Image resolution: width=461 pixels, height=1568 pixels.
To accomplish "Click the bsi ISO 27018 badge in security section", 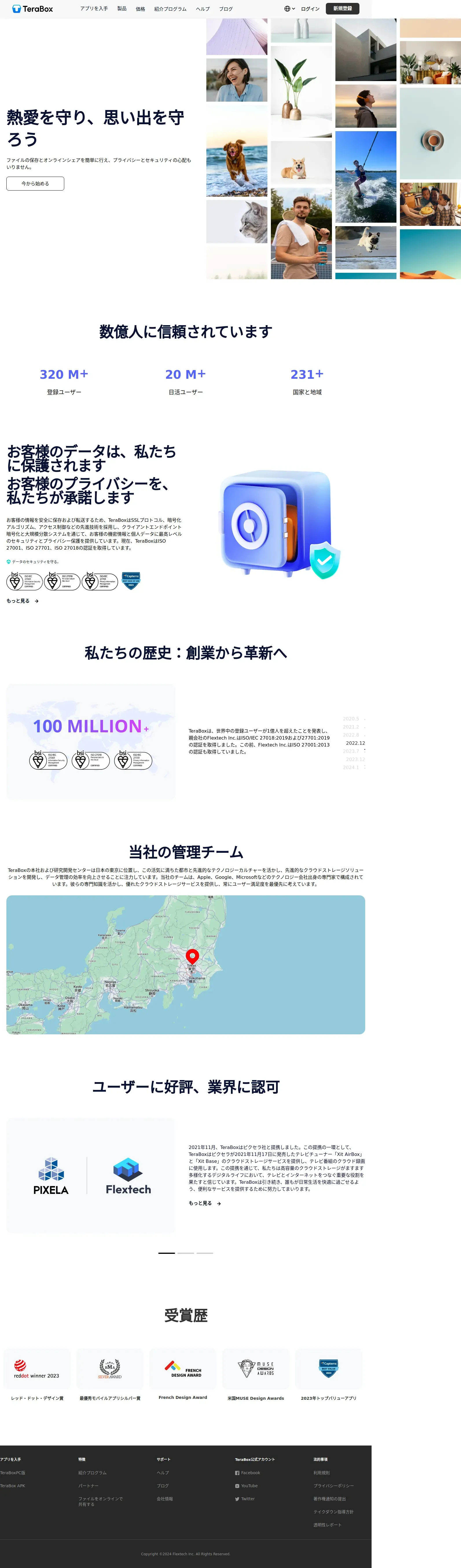I will [x=62, y=581].
